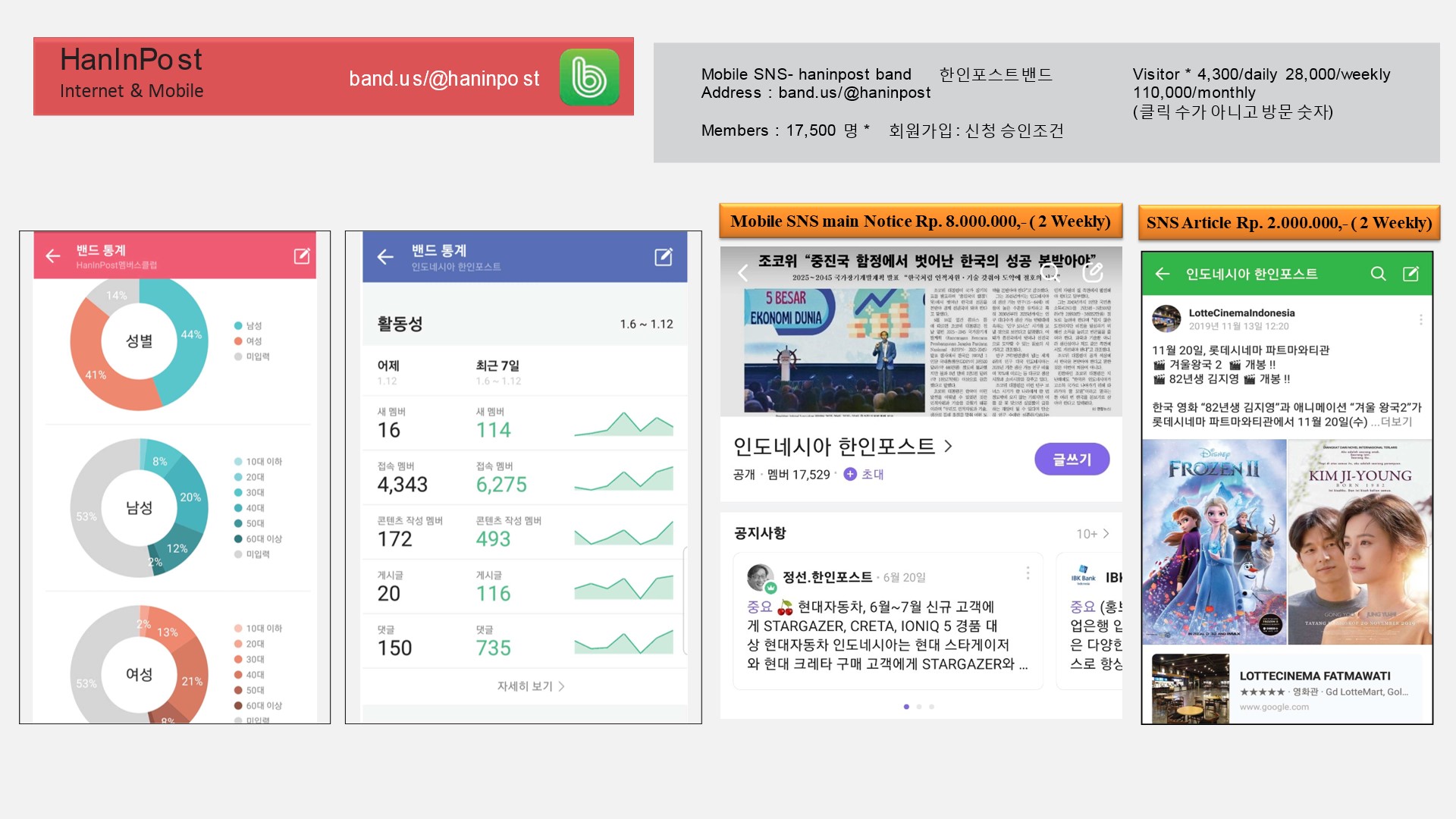Tap compose icon in blue 밴드 통계 header

[664, 257]
